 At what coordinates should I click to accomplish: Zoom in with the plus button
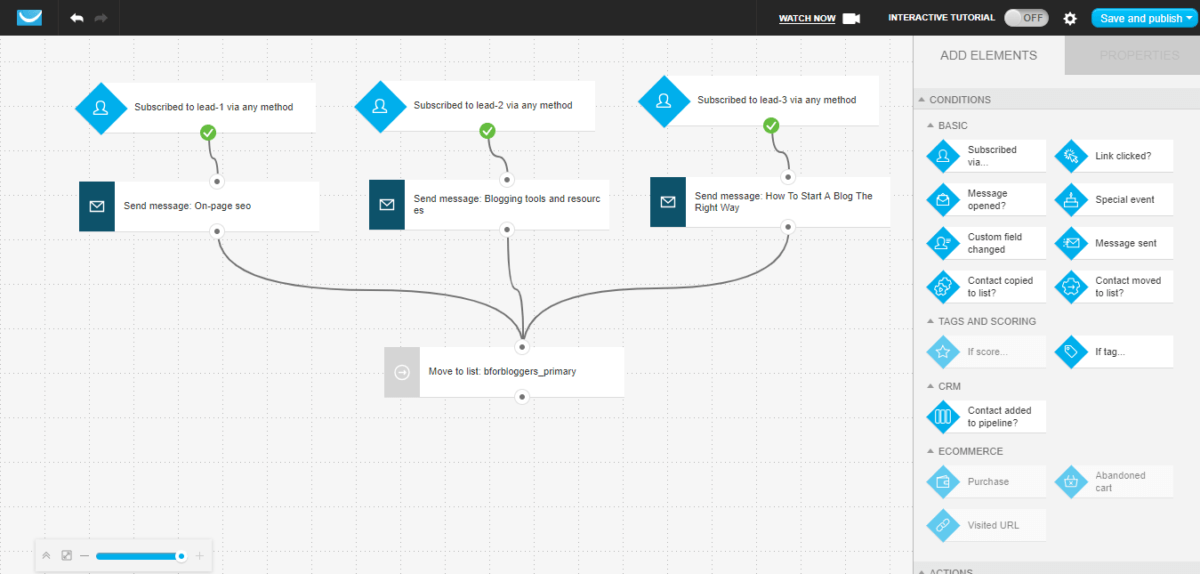[200, 556]
